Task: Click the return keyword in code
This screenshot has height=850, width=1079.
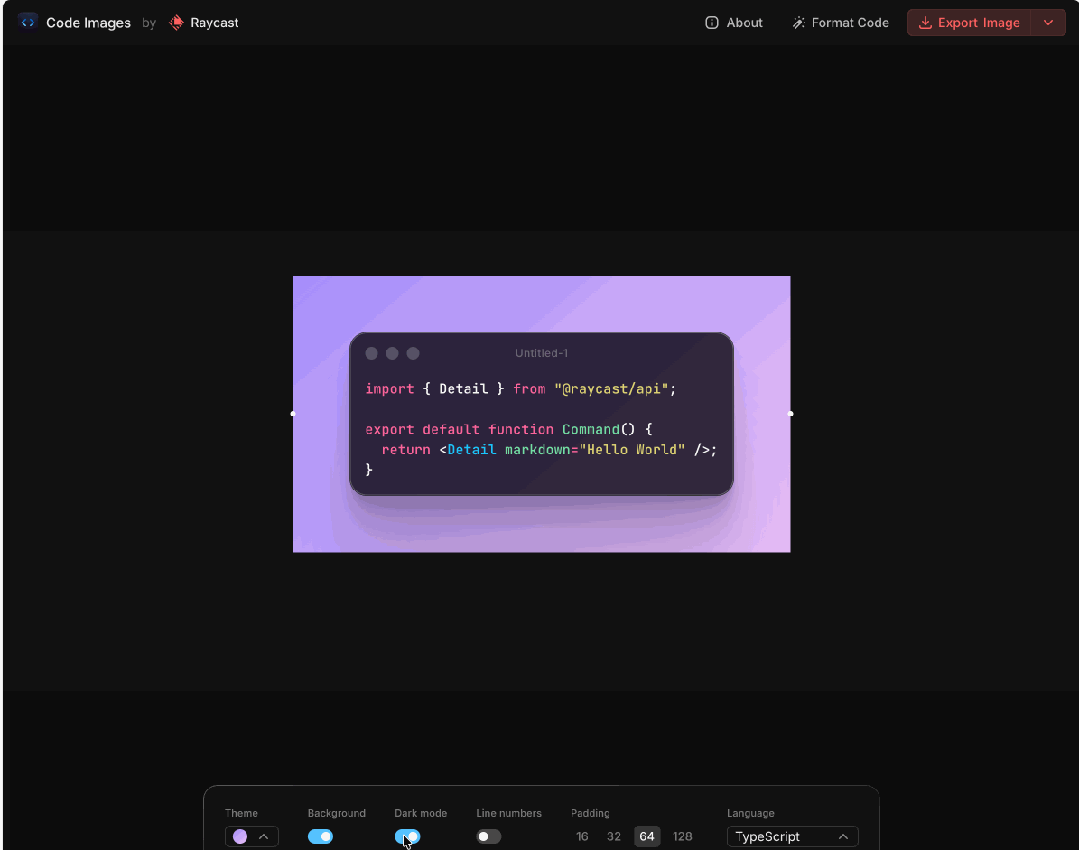Action: click(x=406, y=449)
